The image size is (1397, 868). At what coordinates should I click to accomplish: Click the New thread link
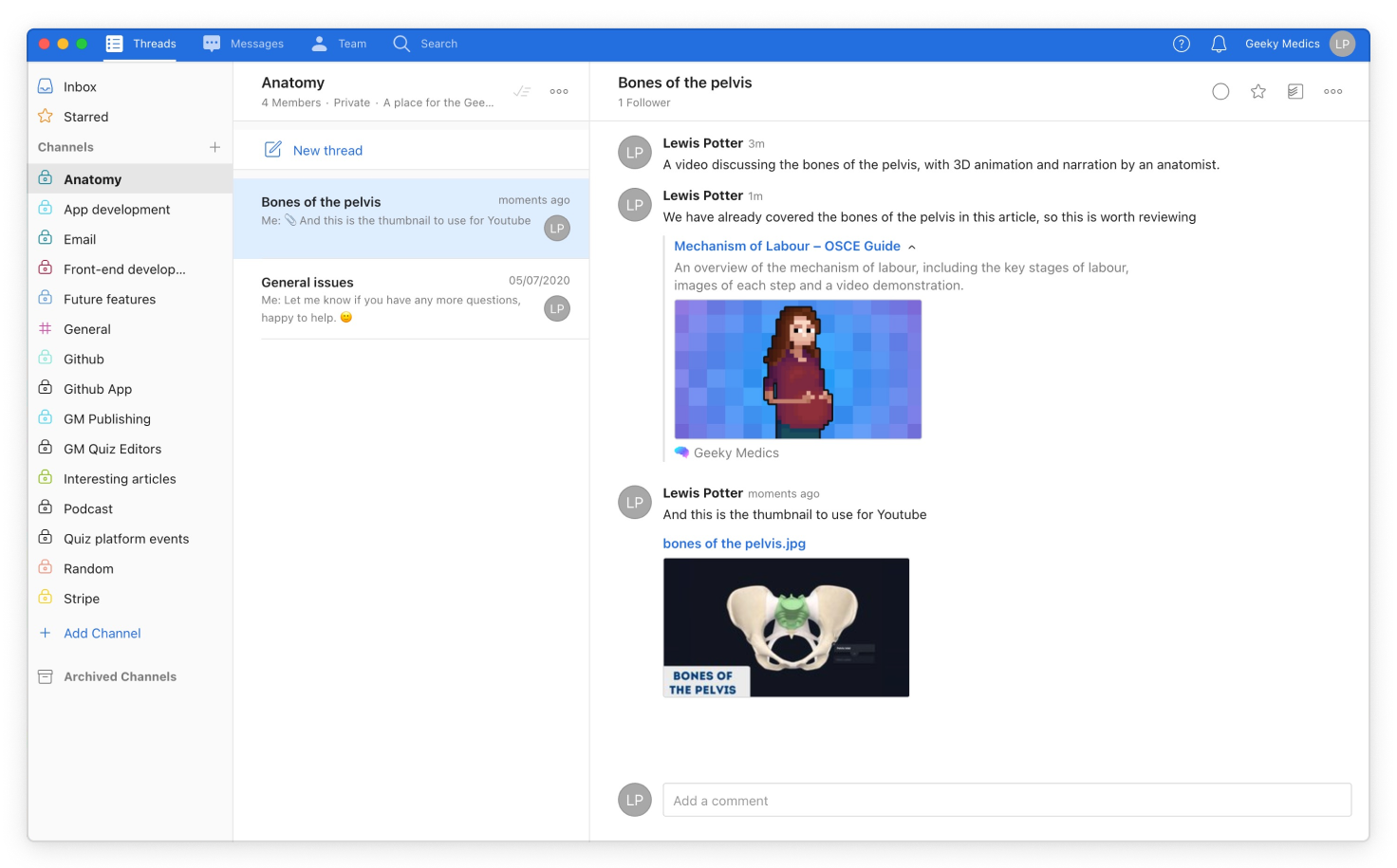327,150
